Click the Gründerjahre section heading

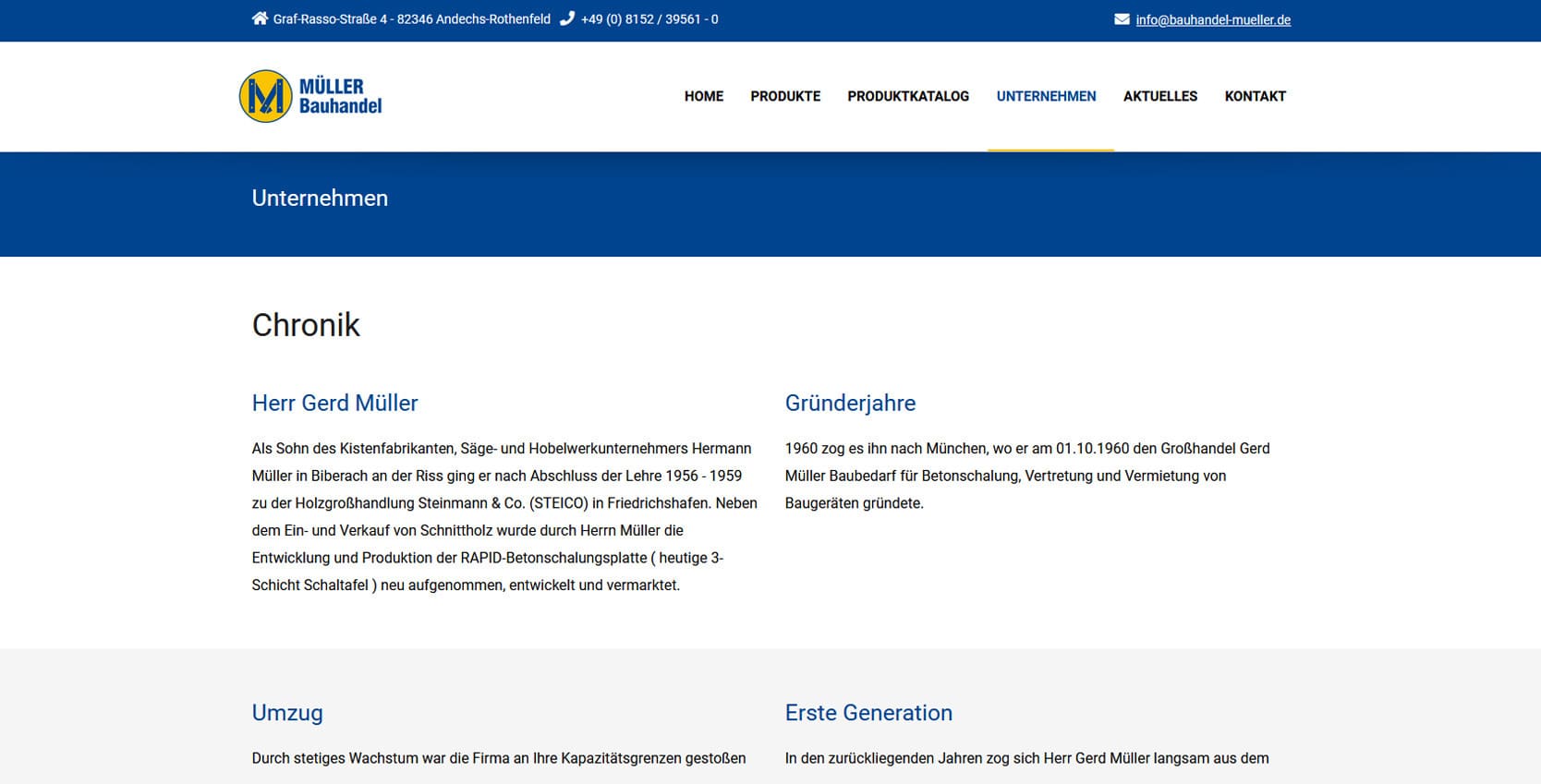click(x=850, y=403)
